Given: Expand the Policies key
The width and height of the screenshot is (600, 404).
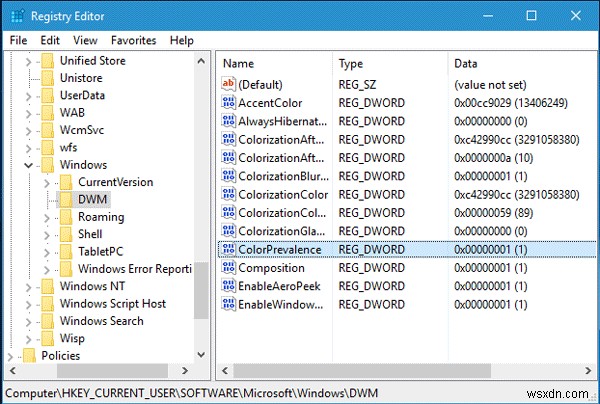Looking at the screenshot, I should pyautogui.click(x=10, y=357).
